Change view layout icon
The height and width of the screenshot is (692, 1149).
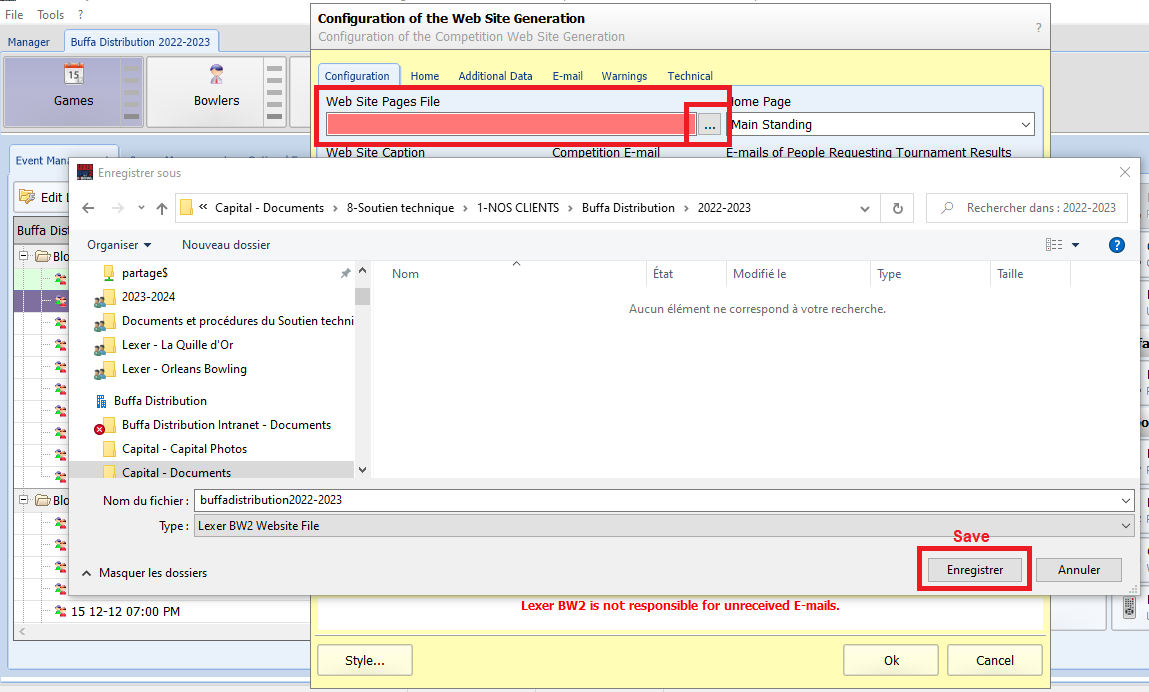tap(1054, 245)
